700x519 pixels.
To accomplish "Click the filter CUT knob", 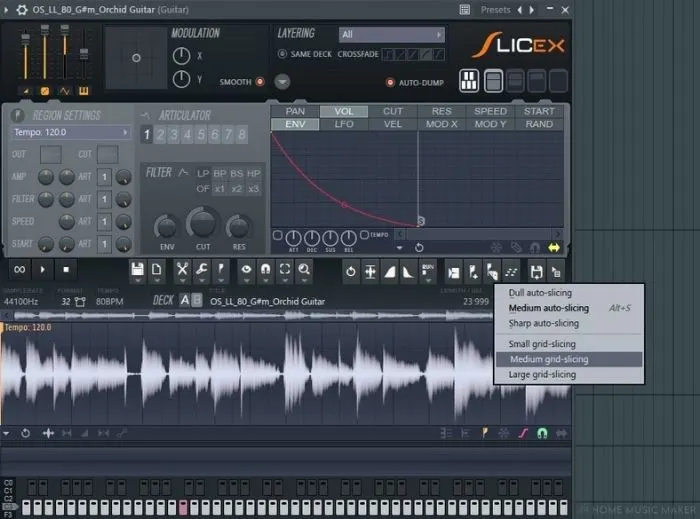I will point(202,223).
